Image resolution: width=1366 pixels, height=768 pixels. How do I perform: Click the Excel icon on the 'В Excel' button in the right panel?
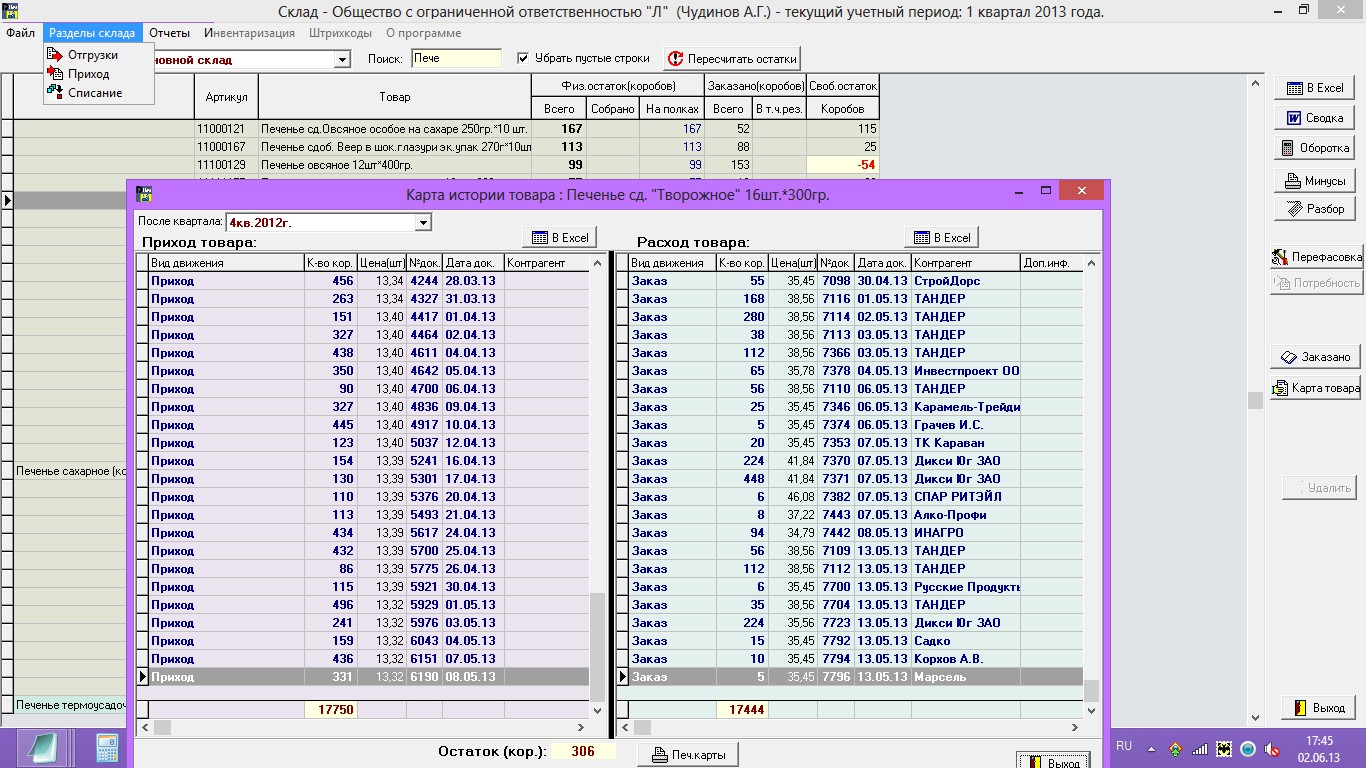pyautogui.click(x=1294, y=88)
